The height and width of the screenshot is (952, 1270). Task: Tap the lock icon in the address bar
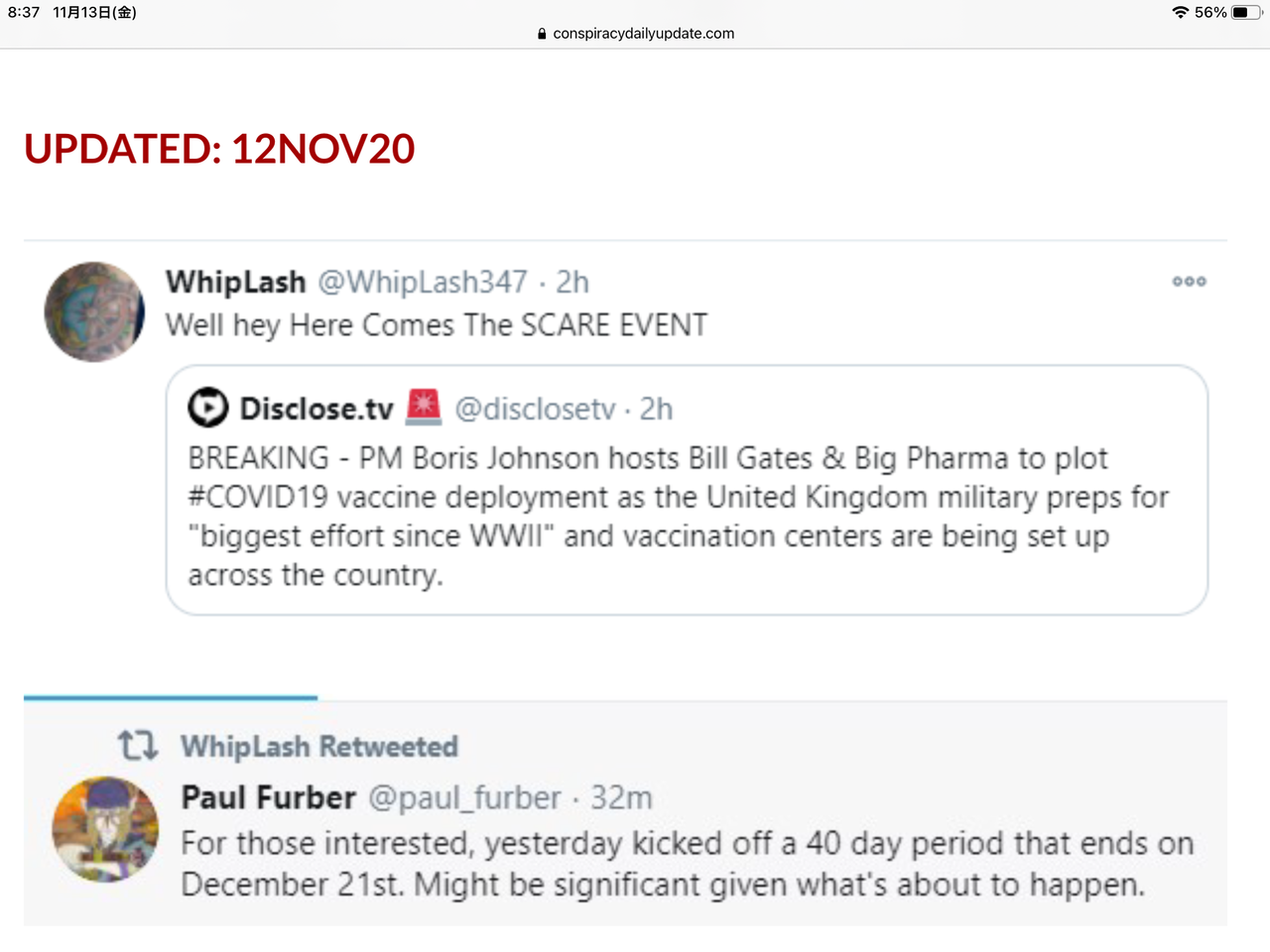tap(542, 34)
